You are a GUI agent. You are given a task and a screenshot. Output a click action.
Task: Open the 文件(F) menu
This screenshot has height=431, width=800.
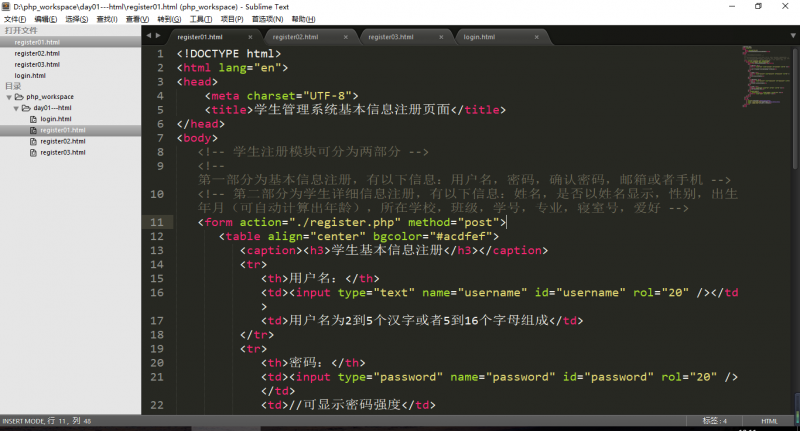pos(15,19)
